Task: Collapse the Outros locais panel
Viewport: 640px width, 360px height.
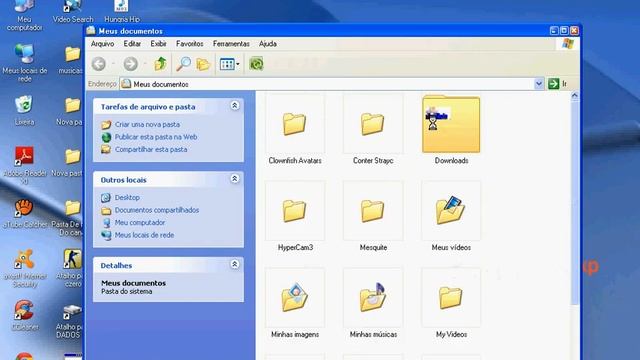Action: (x=235, y=179)
